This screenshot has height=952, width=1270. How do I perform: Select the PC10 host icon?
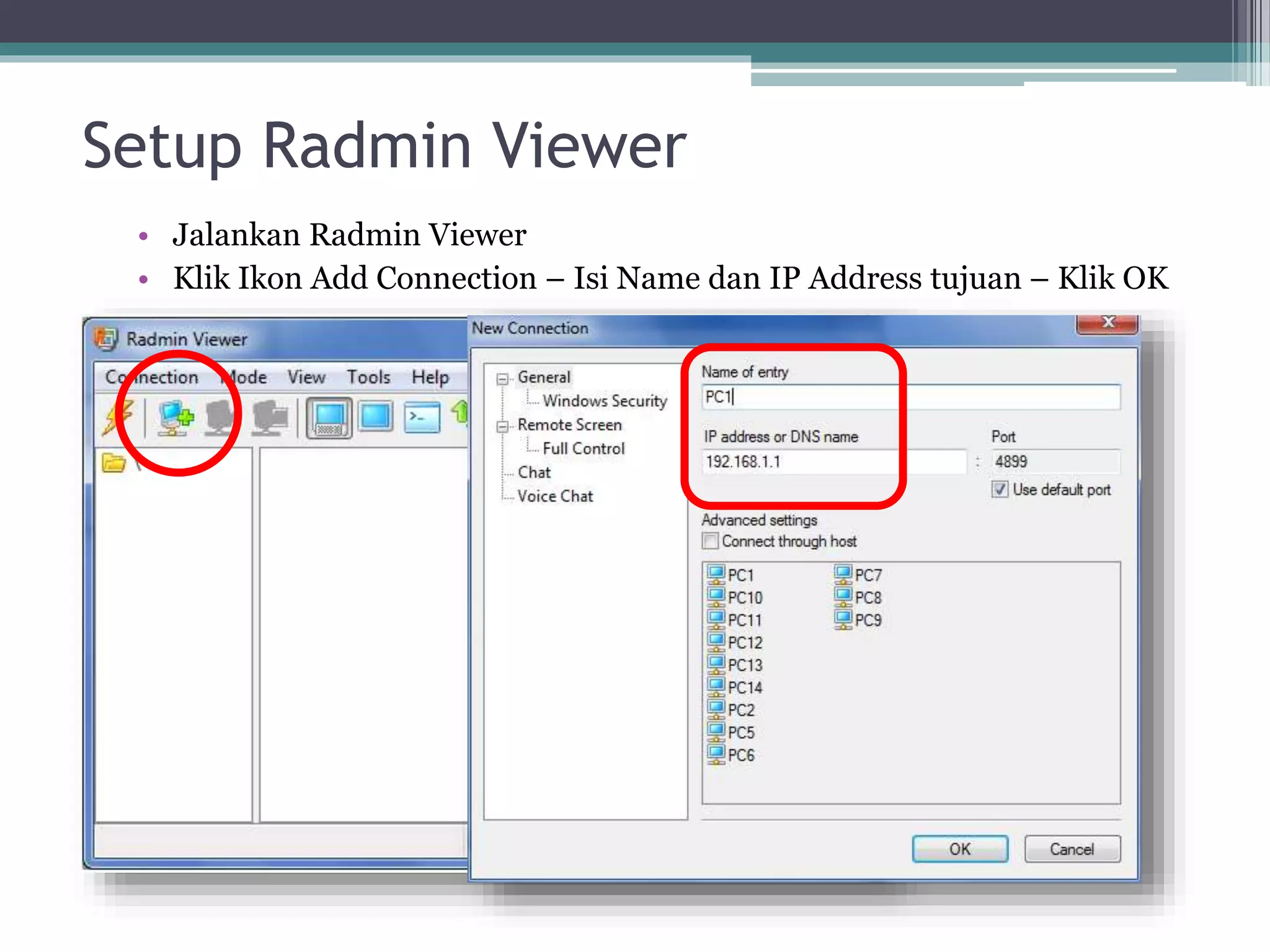point(716,597)
